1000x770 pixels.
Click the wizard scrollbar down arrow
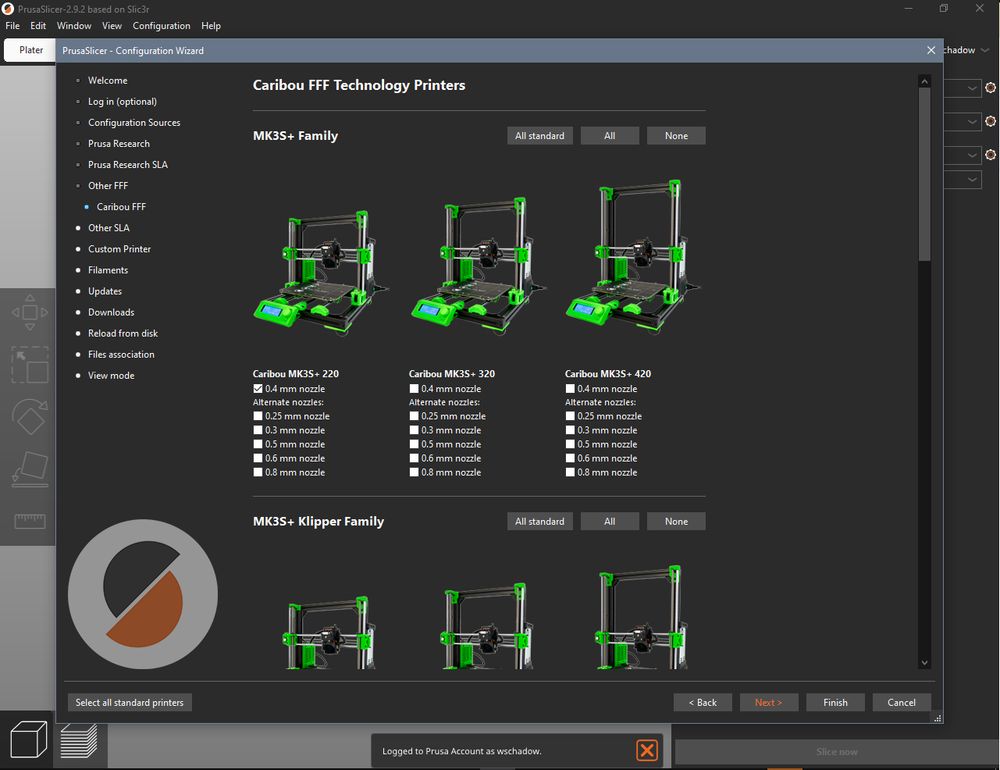924,662
